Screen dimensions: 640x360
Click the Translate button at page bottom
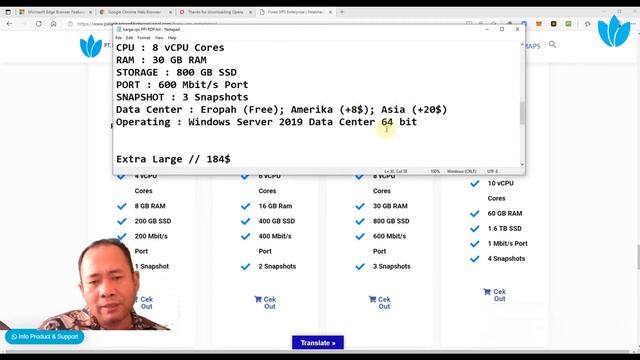coord(318,342)
